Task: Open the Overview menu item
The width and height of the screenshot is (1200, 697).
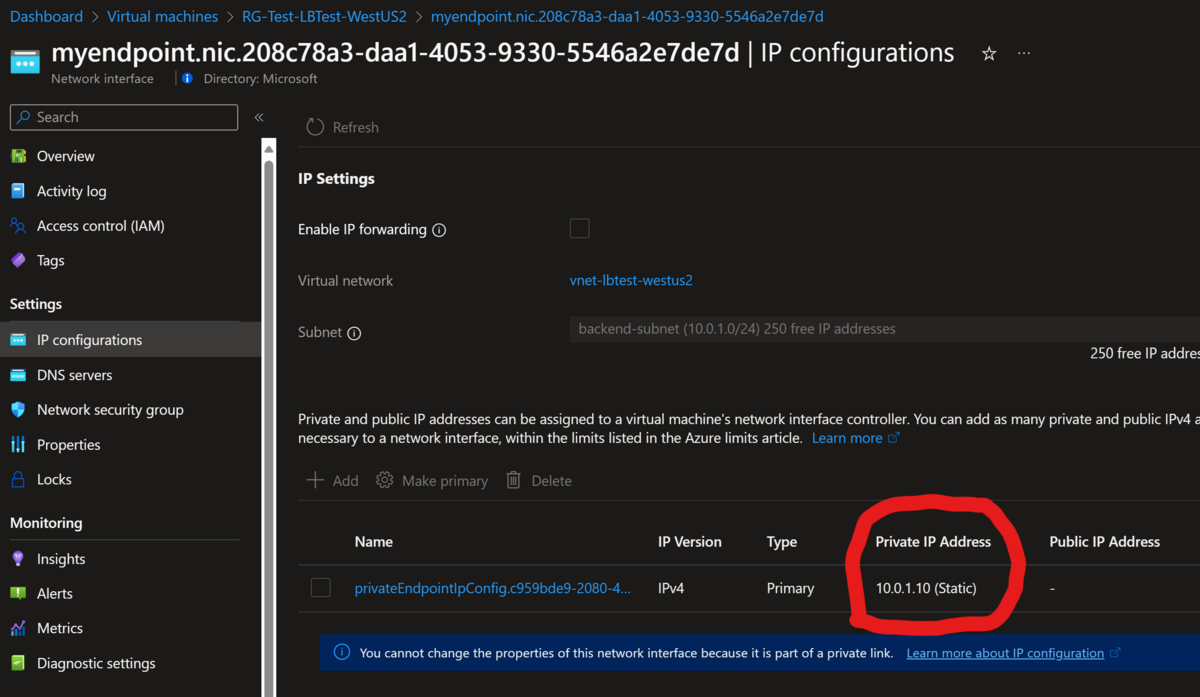Action: (66, 156)
